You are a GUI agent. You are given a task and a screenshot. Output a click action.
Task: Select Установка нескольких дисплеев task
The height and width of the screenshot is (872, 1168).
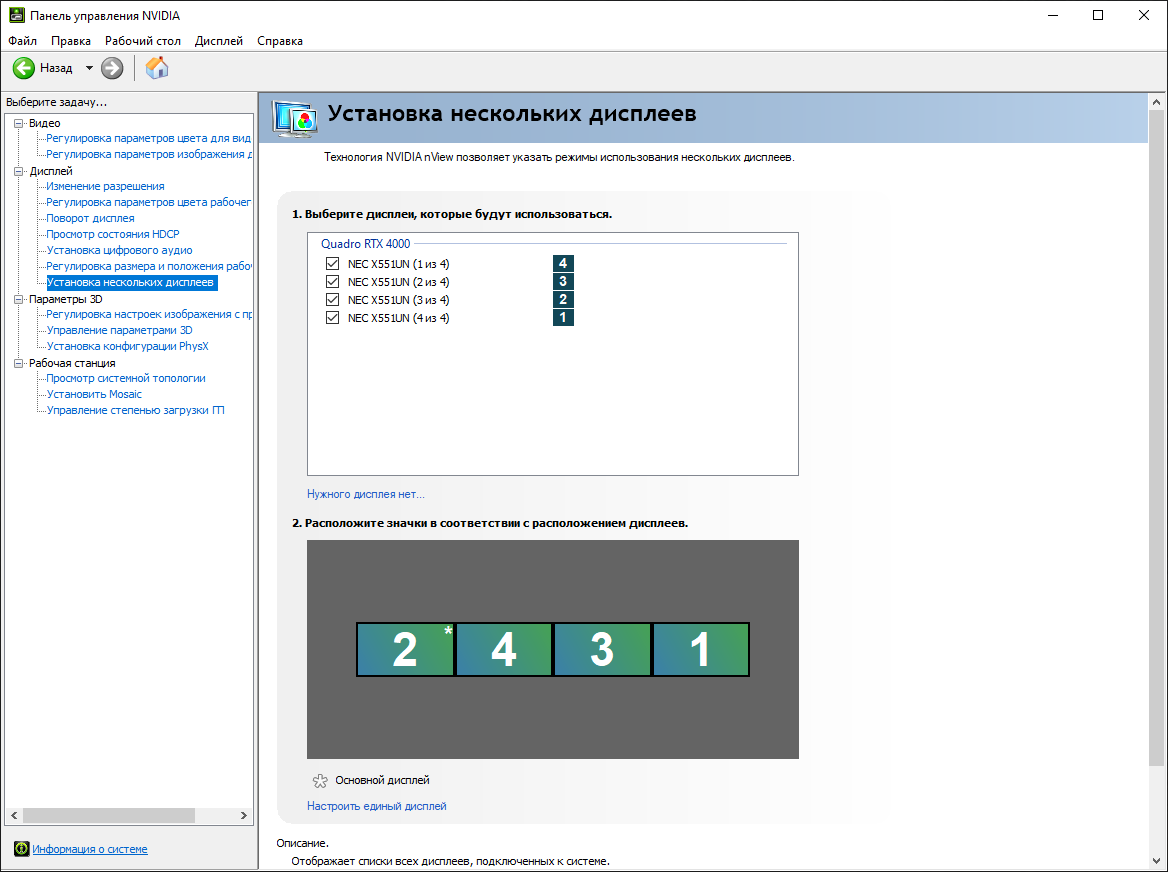point(130,282)
